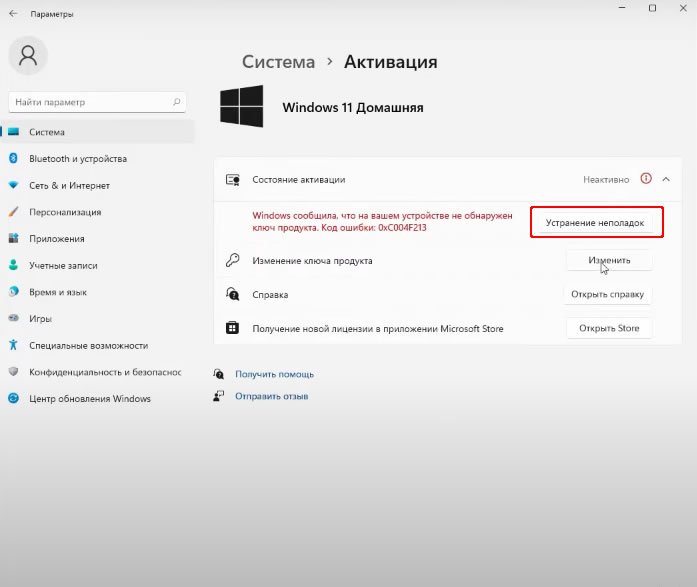Viewport: 697px width, 587px height.
Task: Click the Windows logo beside edition name
Action: [x=241, y=107]
